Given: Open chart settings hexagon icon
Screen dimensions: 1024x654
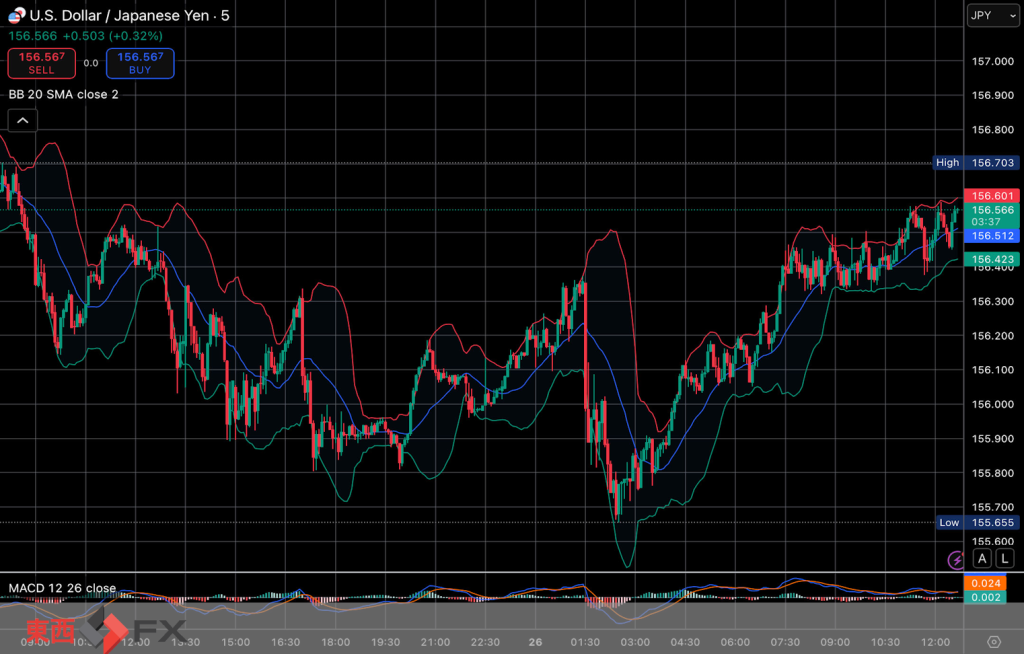Looking at the screenshot, I should 993,642.
